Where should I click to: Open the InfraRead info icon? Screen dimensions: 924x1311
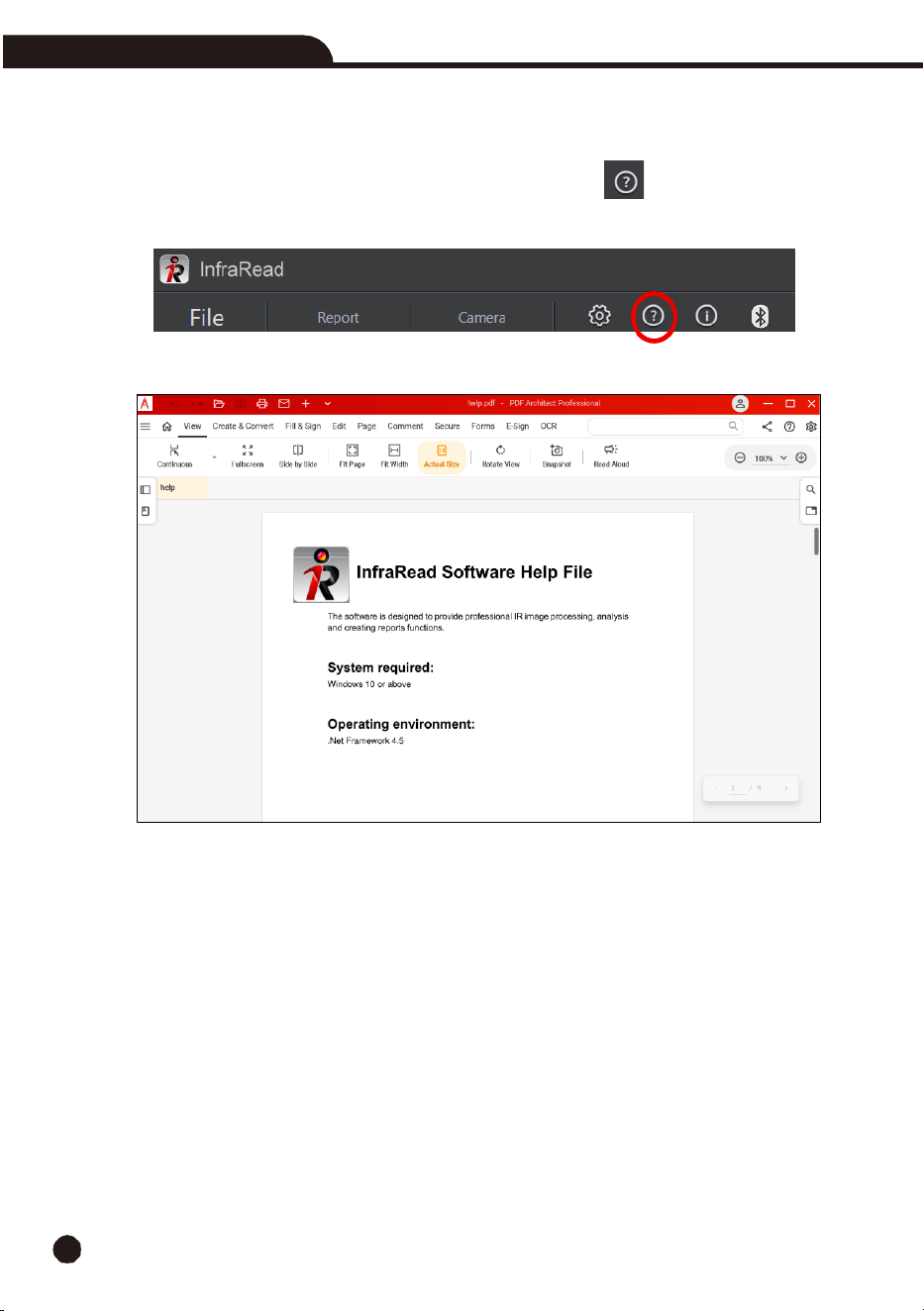click(x=706, y=315)
